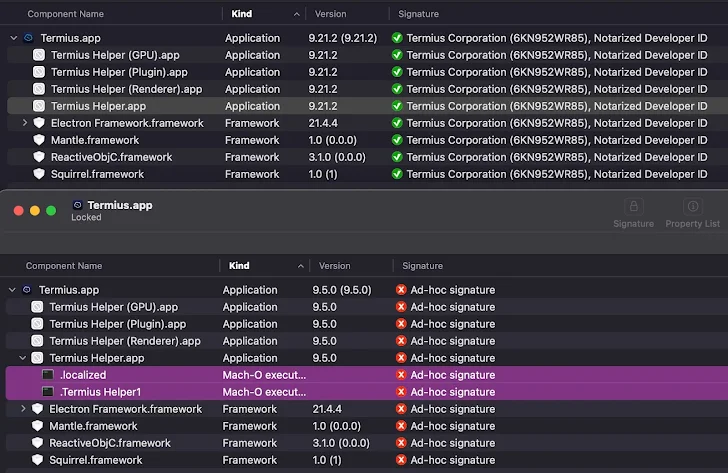Select ReactiveObjC.framework row in upper list

point(110,157)
